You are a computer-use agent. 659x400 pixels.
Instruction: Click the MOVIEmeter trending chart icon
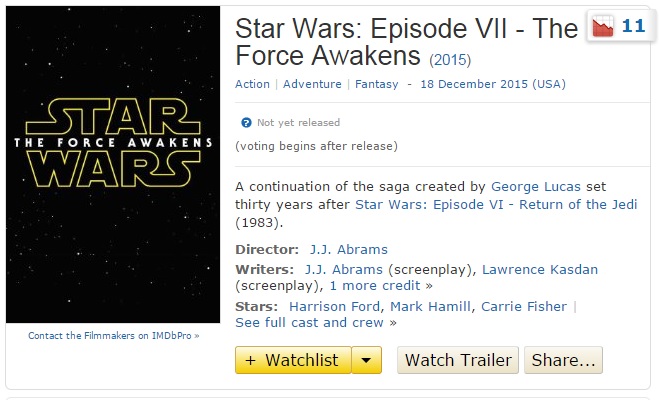[603, 27]
